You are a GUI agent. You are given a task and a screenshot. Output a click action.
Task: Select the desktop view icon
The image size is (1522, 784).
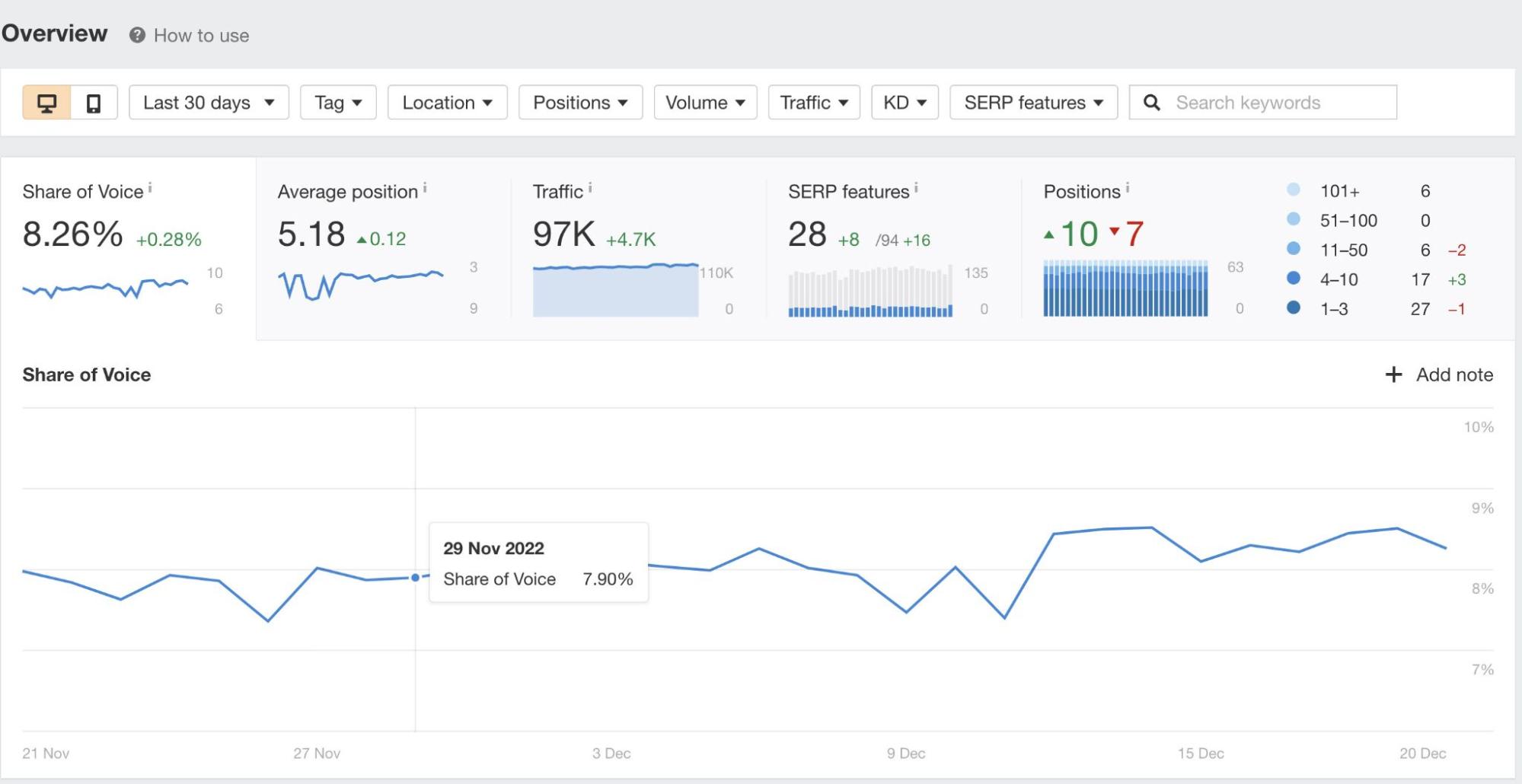point(49,102)
